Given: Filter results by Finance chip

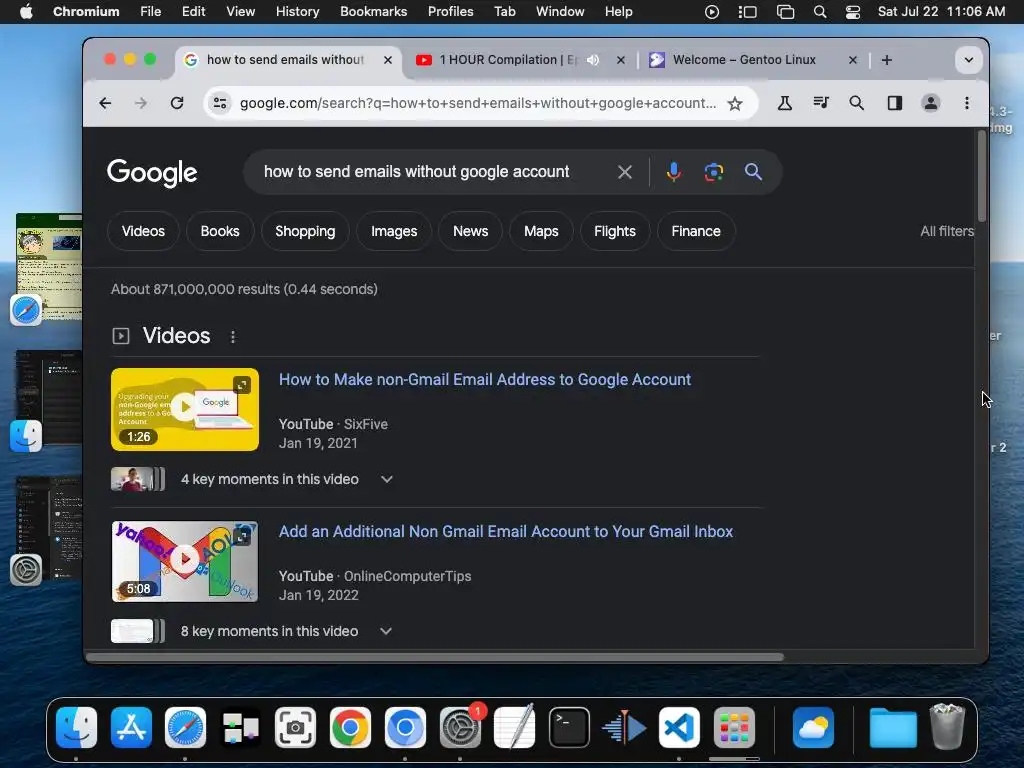Looking at the screenshot, I should click(x=696, y=231).
